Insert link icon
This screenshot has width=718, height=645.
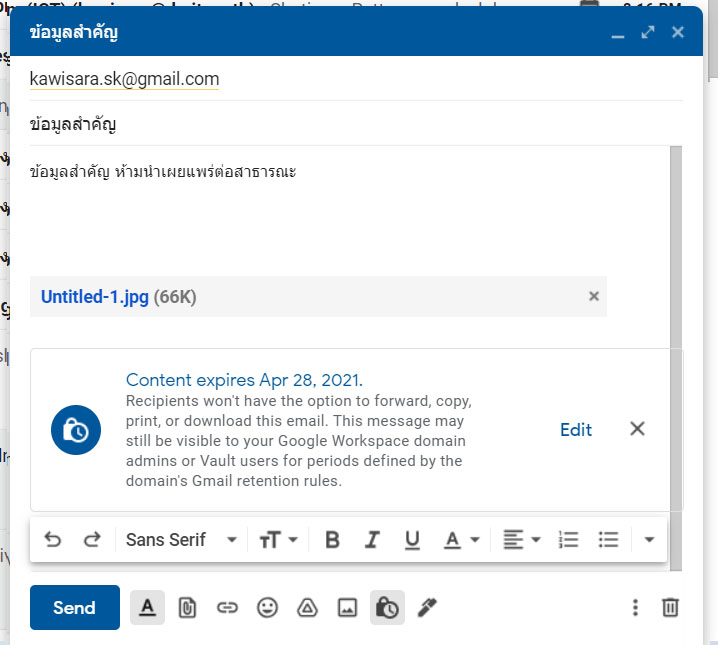click(x=227, y=608)
